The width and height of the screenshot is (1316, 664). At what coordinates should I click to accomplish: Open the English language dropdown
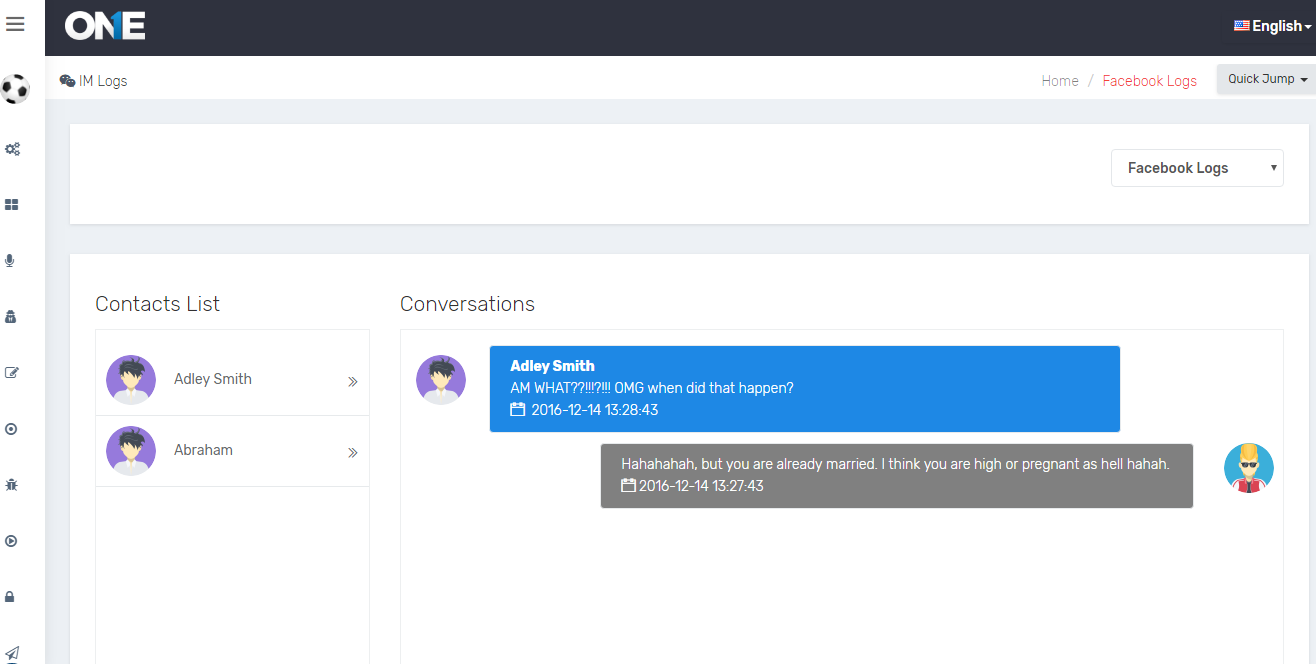[1272, 26]
